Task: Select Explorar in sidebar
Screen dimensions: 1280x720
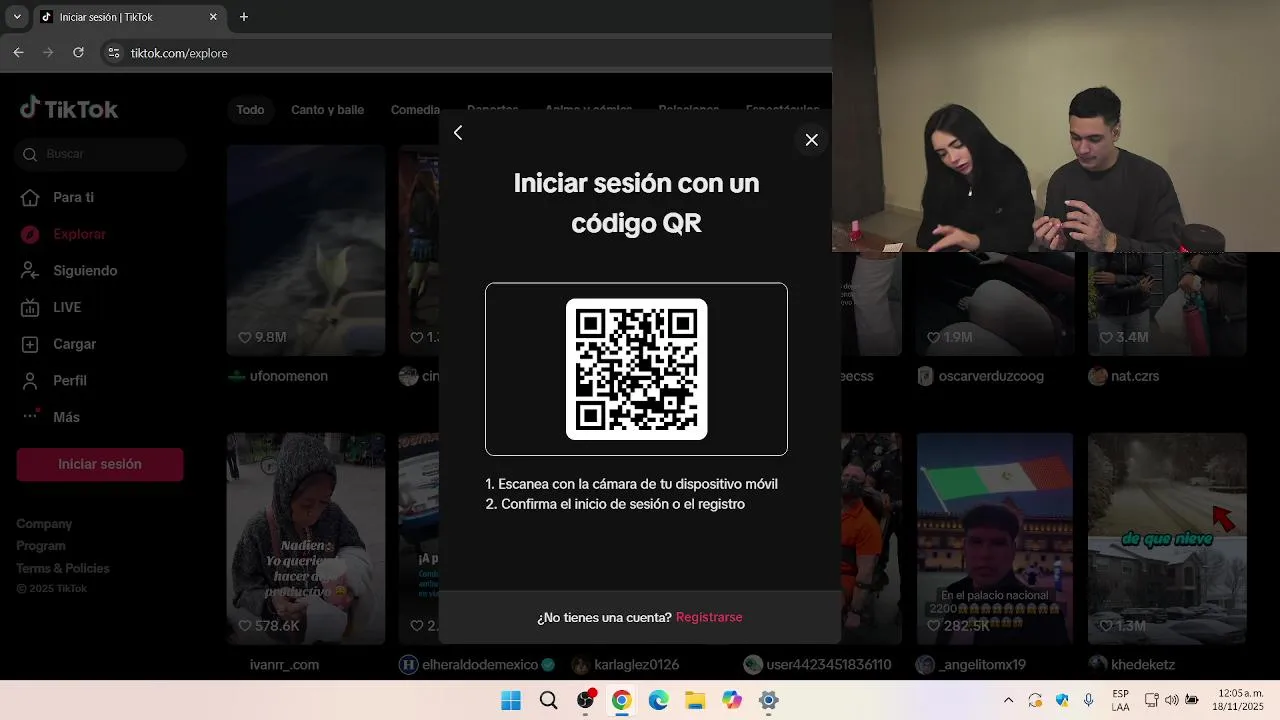Action: 64,234
